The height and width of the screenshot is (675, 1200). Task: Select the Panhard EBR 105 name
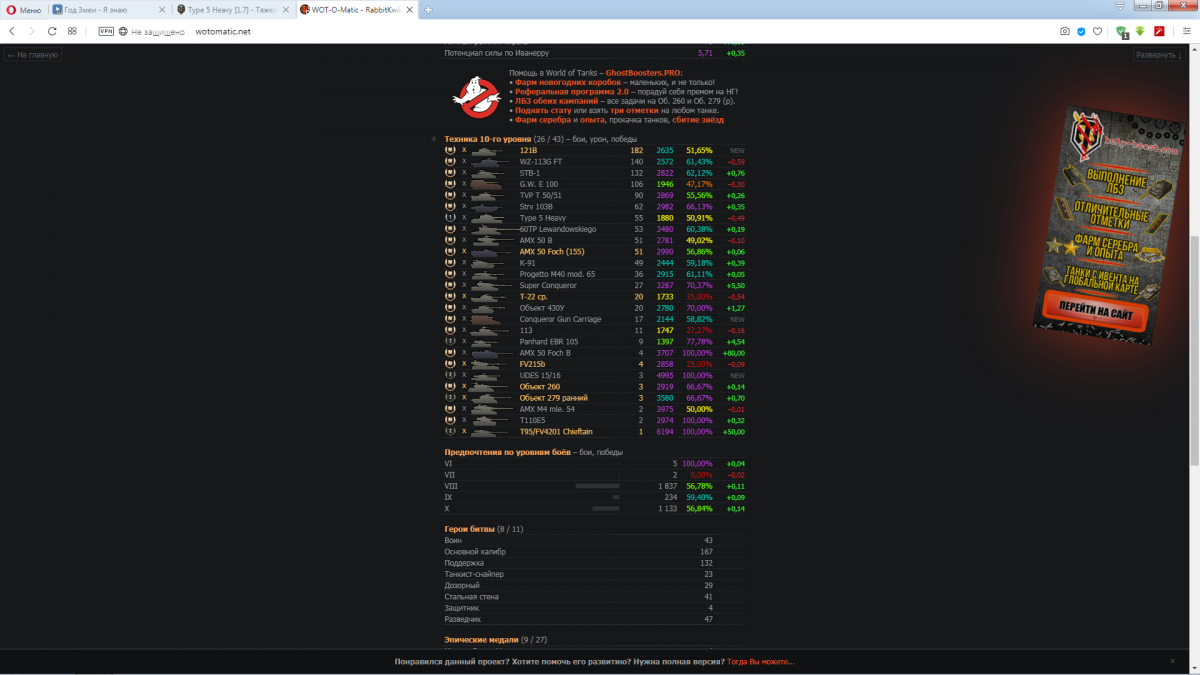[549, 341]
